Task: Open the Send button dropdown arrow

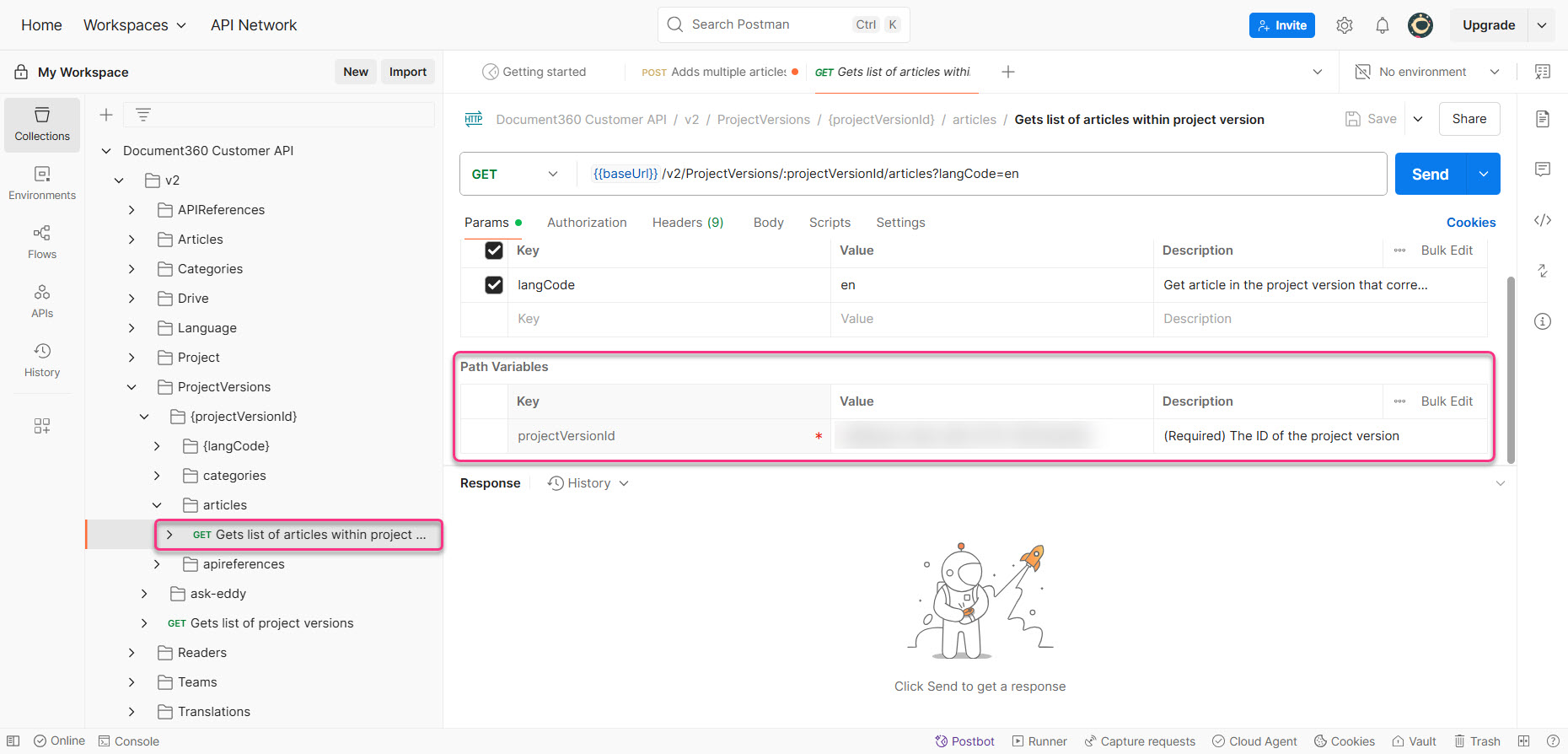Action: tap(1484, 174)
